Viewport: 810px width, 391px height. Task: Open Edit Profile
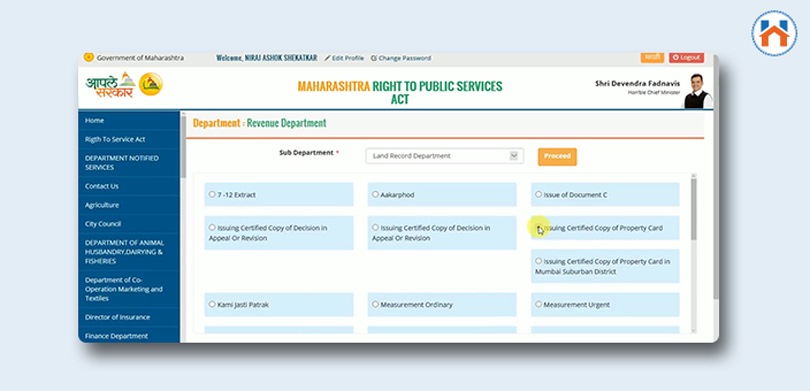[x=344, y=58]
